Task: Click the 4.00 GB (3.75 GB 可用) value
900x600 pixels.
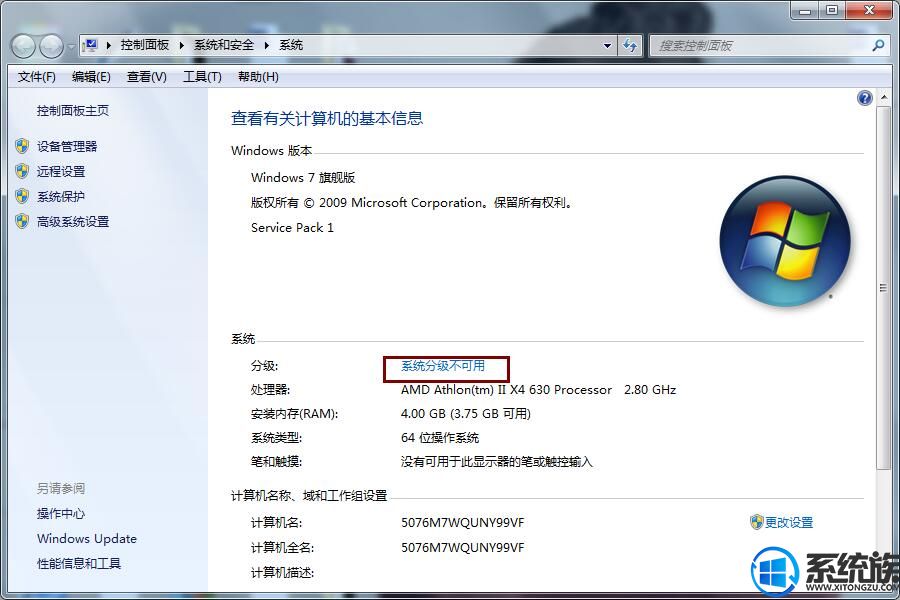Action: (465, 413)
